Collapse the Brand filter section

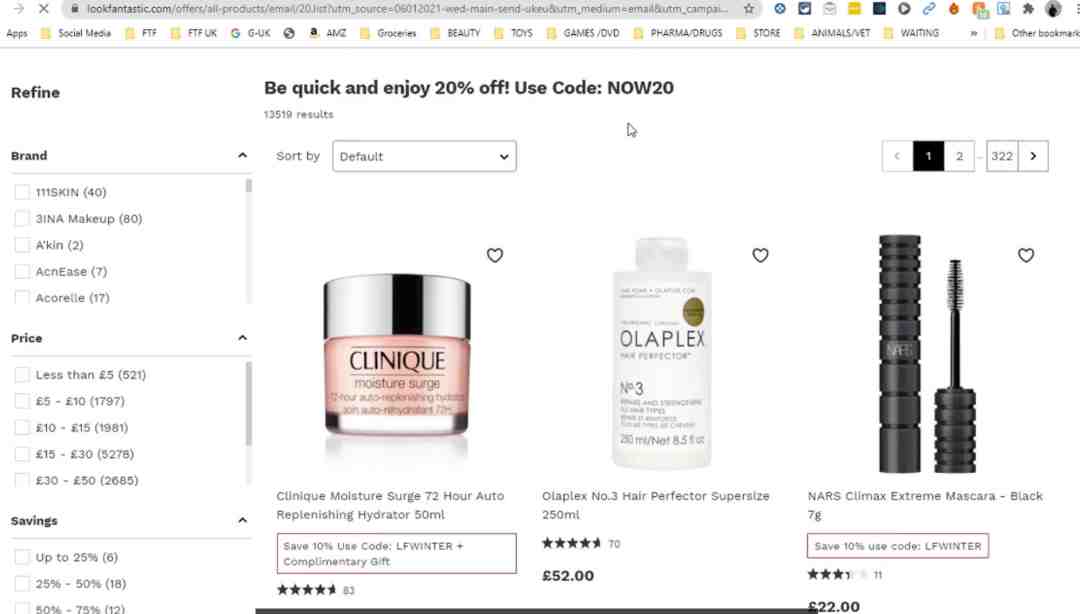[242, 156]
